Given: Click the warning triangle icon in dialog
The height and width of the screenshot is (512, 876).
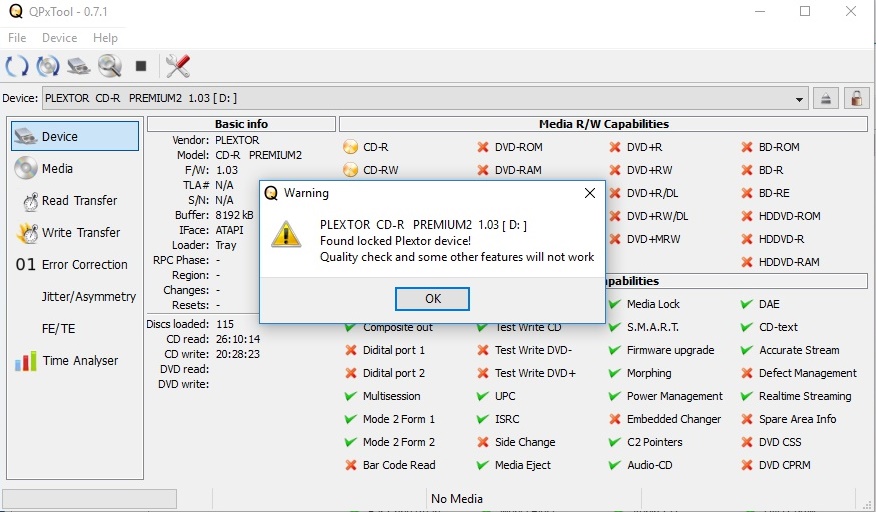Looking at the screenshot, I should click(x=286, y=234).
